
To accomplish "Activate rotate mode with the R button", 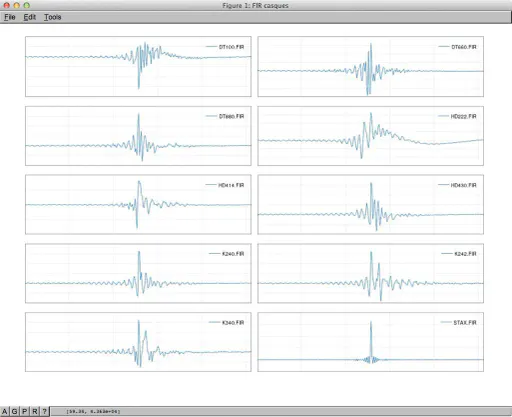I will pyautogui.click(x=35, y=411).
